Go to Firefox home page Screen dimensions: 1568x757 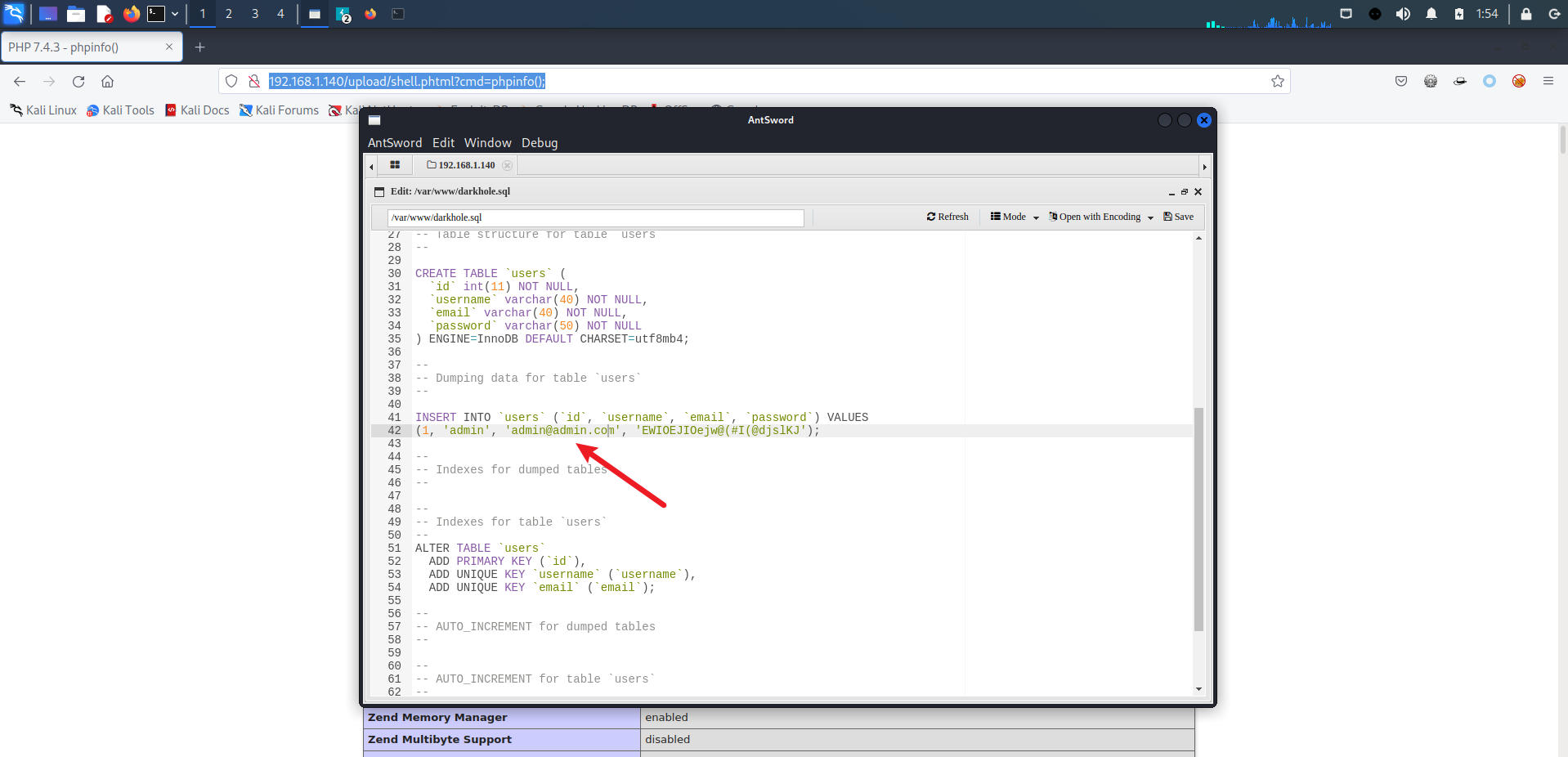tap(107, 81)
